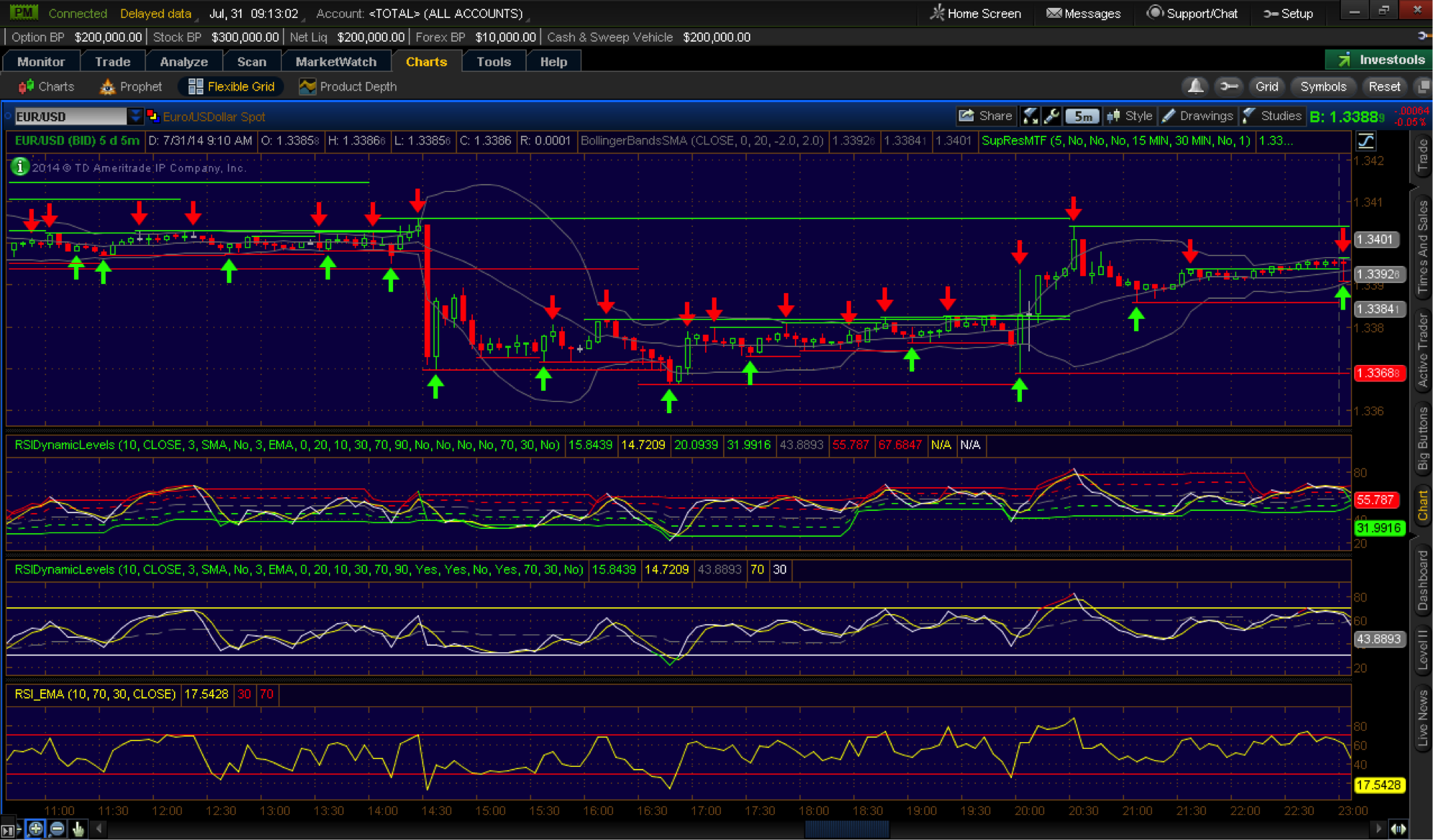Open grid settings wrench button
The width and height of the screenshot is (1433, 840).
[1229, 86]
